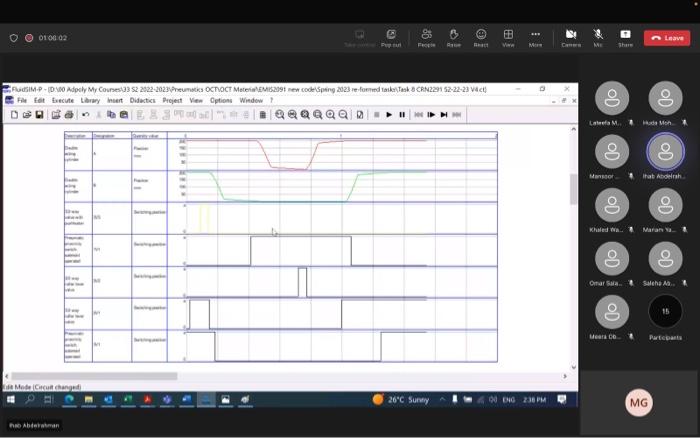Click the taskbar search magnifier icon
Screen dimensions: 700x438
point(29,400)
